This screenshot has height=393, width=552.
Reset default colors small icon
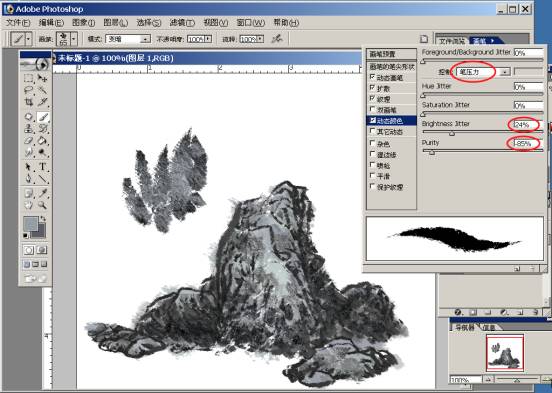26,235
